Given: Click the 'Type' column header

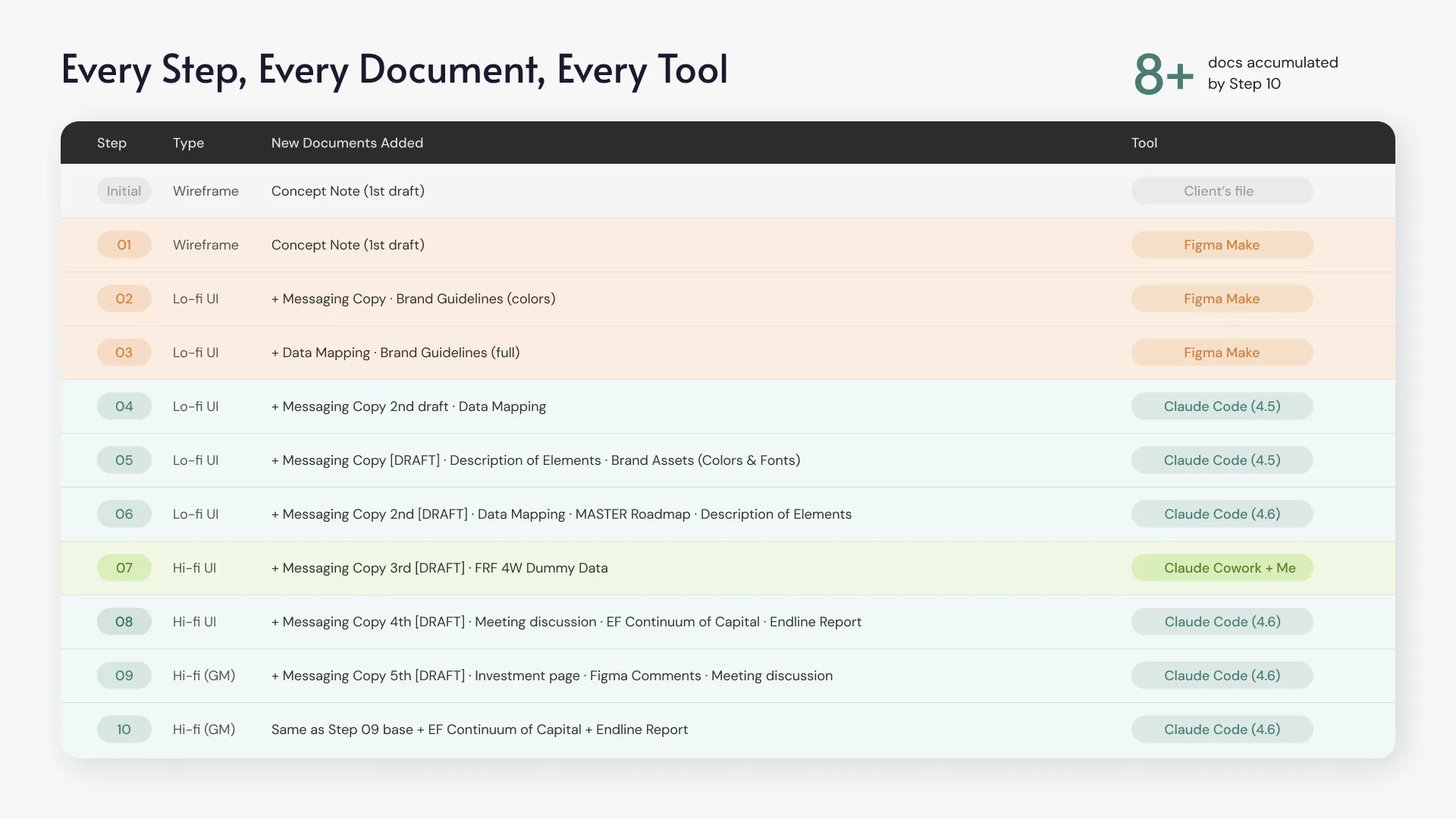Looking at the screenshot, I should click(x=188, y=143).
